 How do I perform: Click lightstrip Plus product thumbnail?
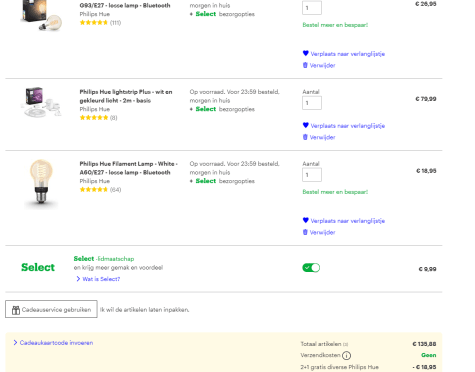41,102
